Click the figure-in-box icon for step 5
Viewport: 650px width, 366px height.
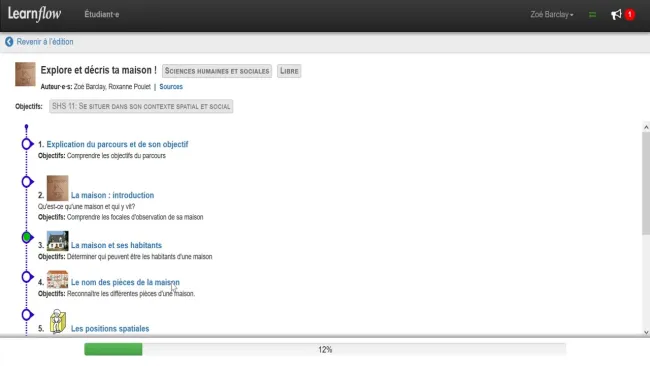tap(58, 322)
